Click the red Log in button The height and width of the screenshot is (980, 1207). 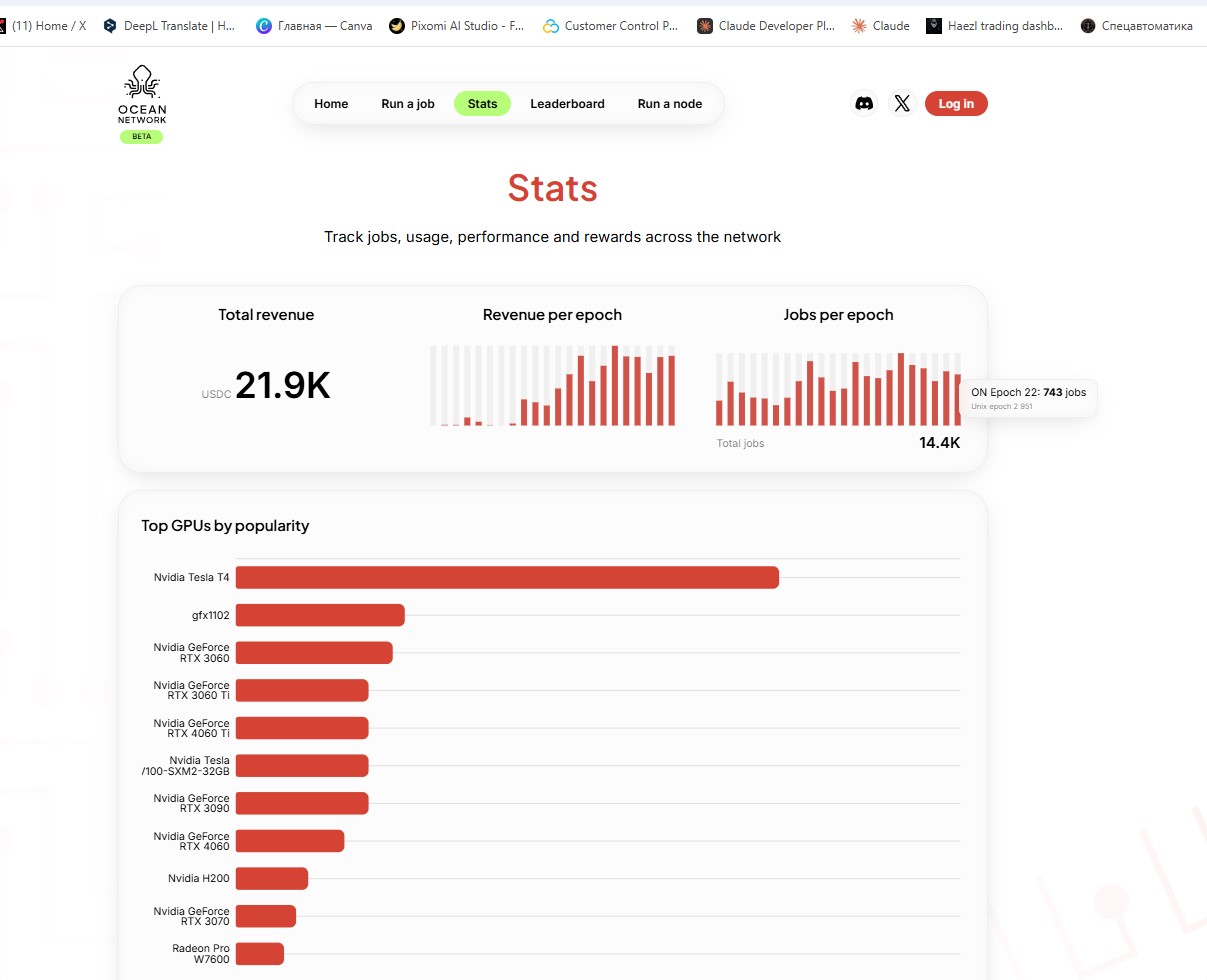956,103
